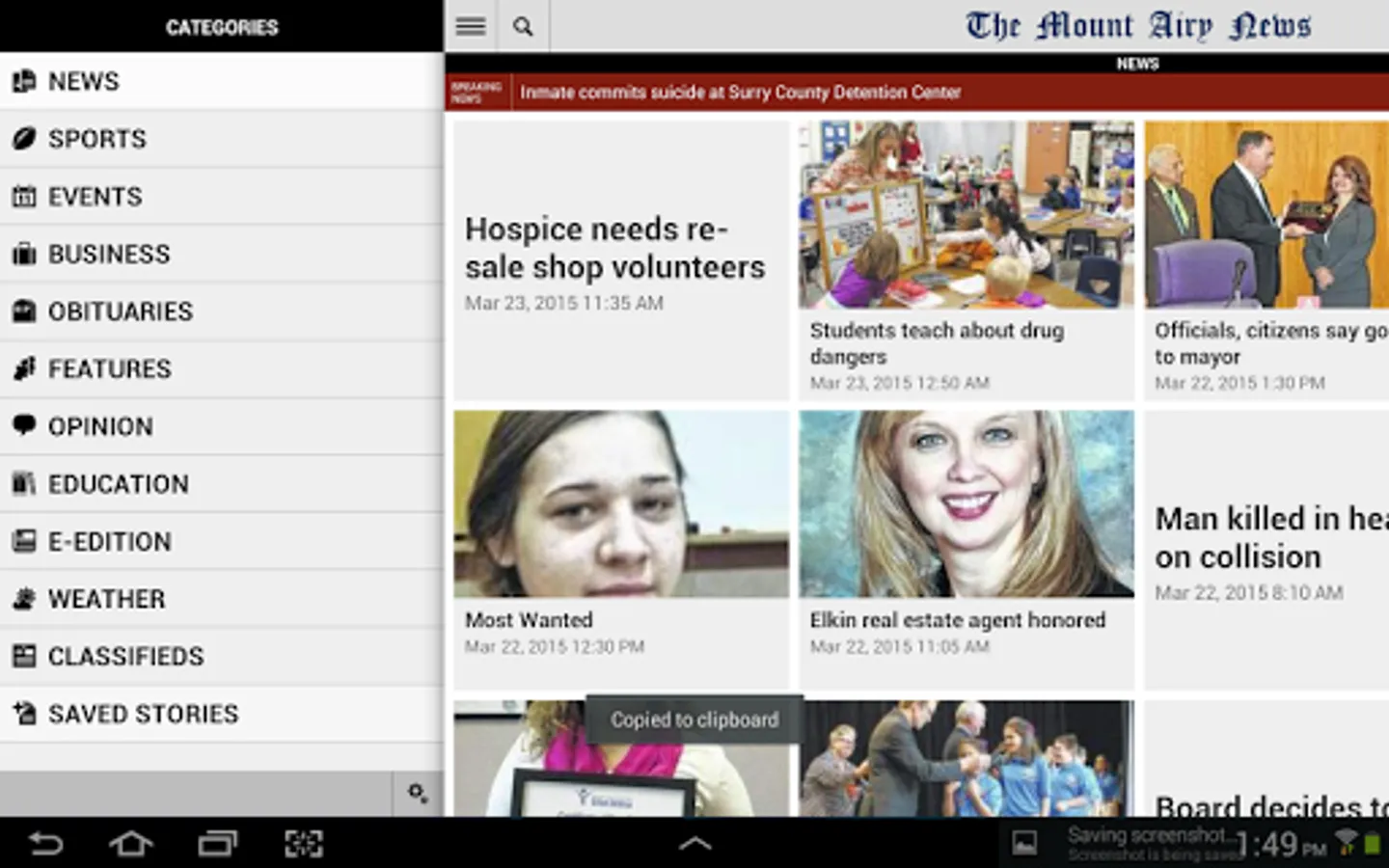Expand the bottom bar up chevron
The height and width of the screenshot is (868, 1389).
(694, 844)
